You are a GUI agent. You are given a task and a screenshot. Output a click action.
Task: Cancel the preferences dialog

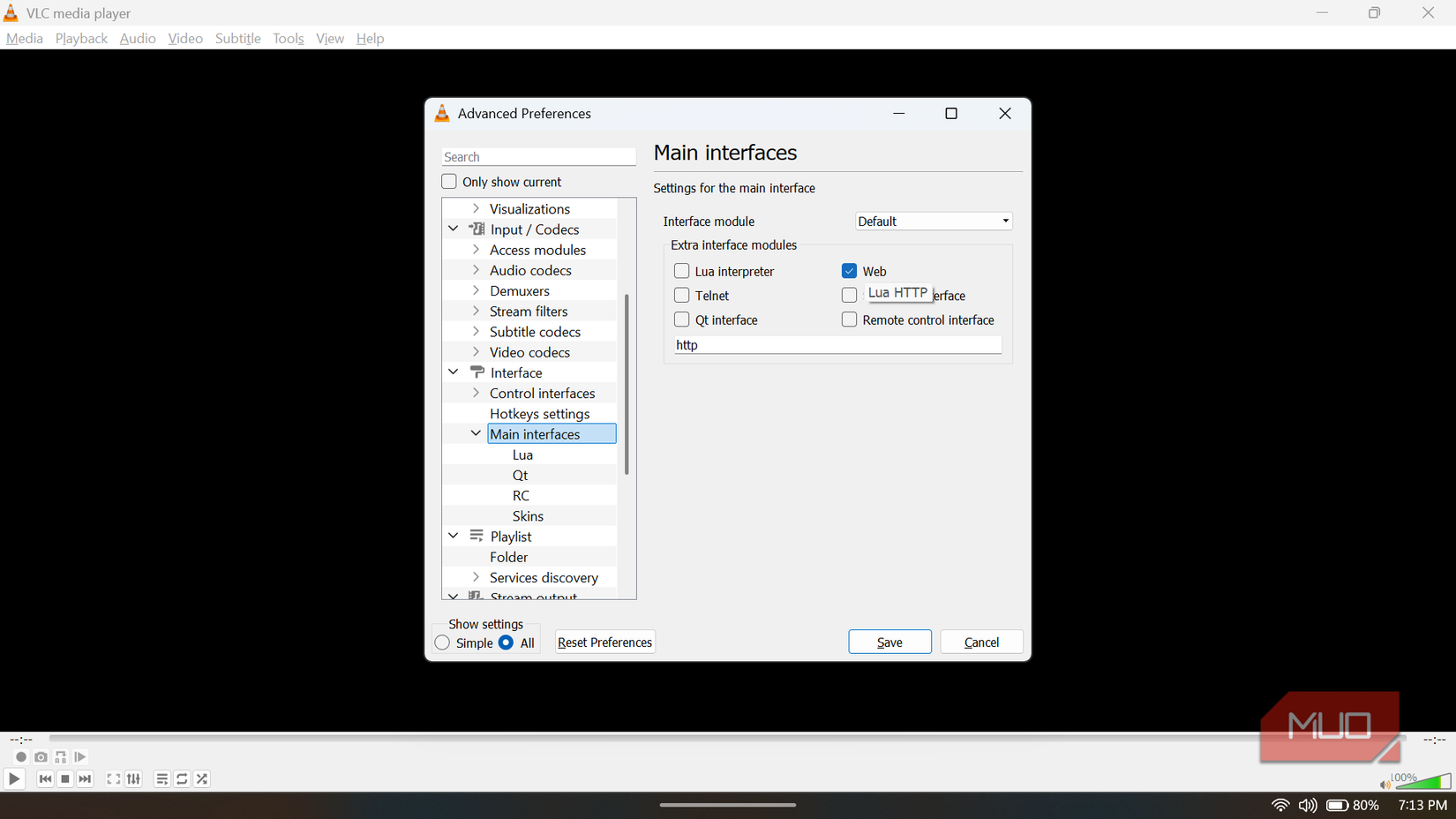point(981,642)
